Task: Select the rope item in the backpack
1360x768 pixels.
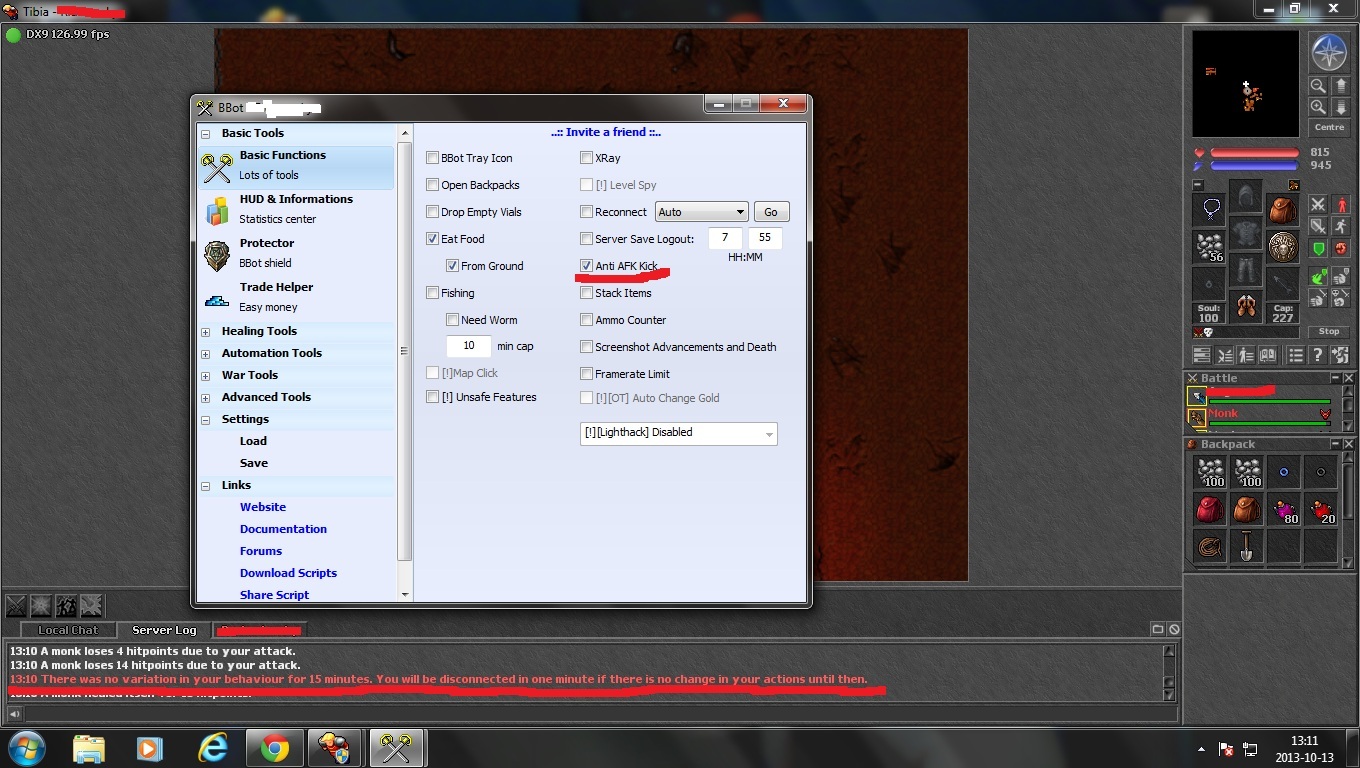Action: click(x=1210, y=546)
